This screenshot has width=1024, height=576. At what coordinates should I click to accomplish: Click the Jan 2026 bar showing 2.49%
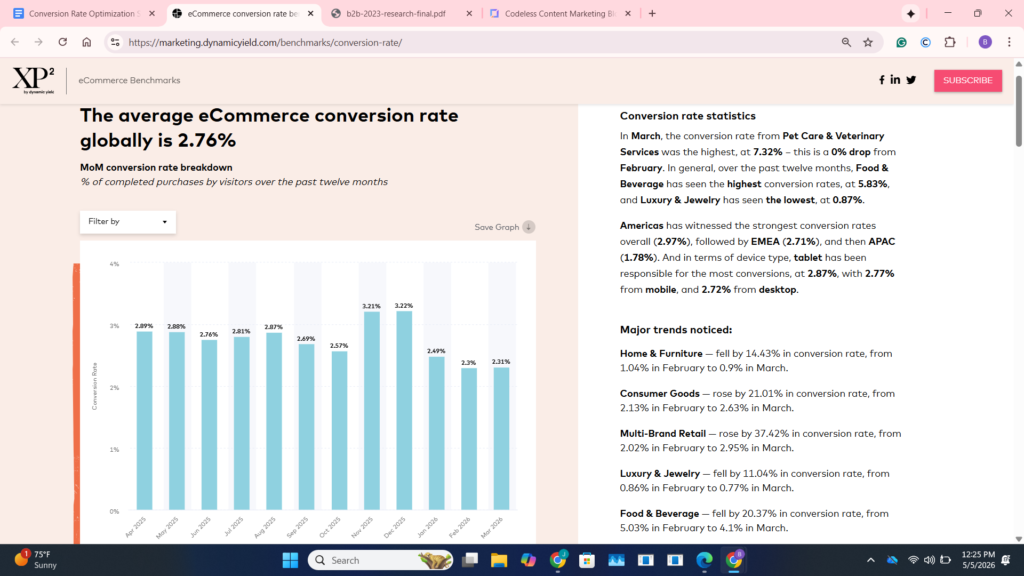pyautogui.click(x=436, y=433)
